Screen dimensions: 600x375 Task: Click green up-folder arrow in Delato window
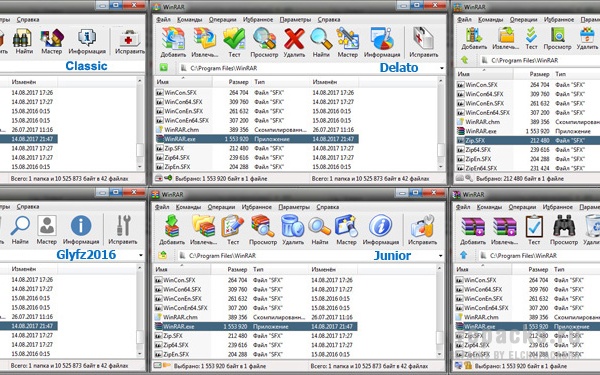(163, 68)
